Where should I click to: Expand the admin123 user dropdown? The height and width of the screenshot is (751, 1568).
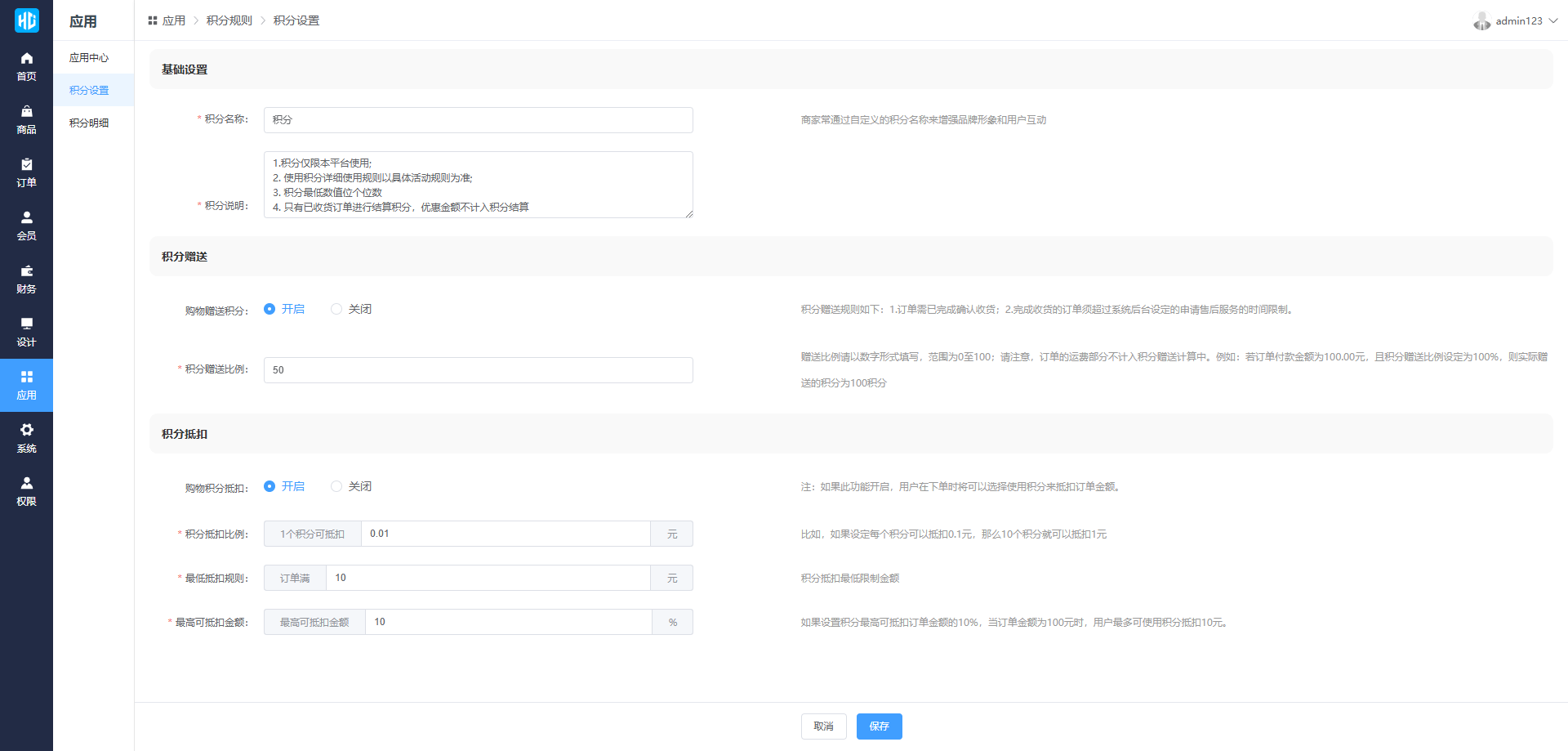pos(1516,20)
